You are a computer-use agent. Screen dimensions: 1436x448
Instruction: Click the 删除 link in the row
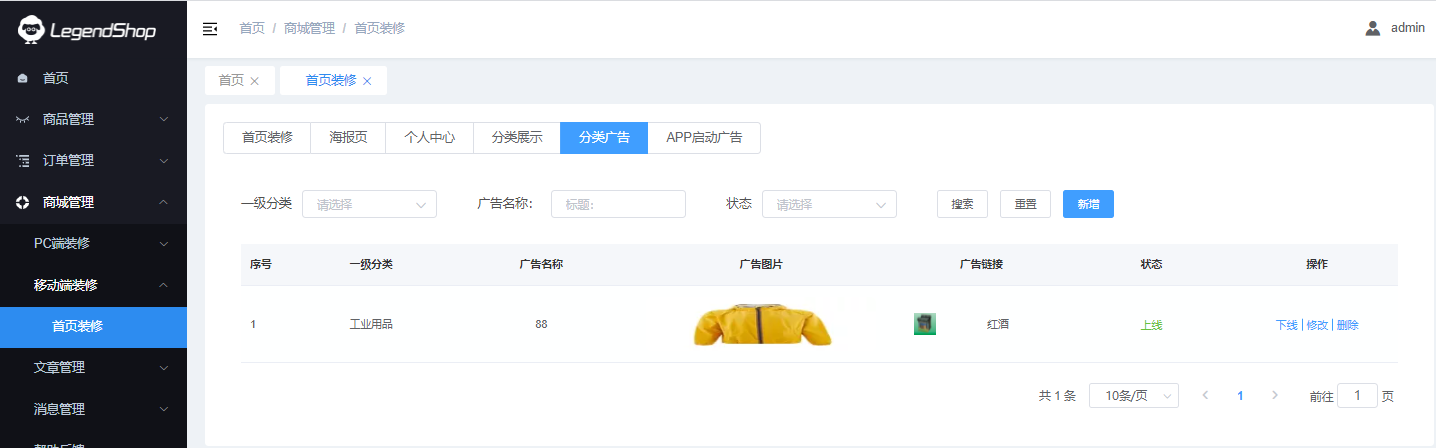1348,325
